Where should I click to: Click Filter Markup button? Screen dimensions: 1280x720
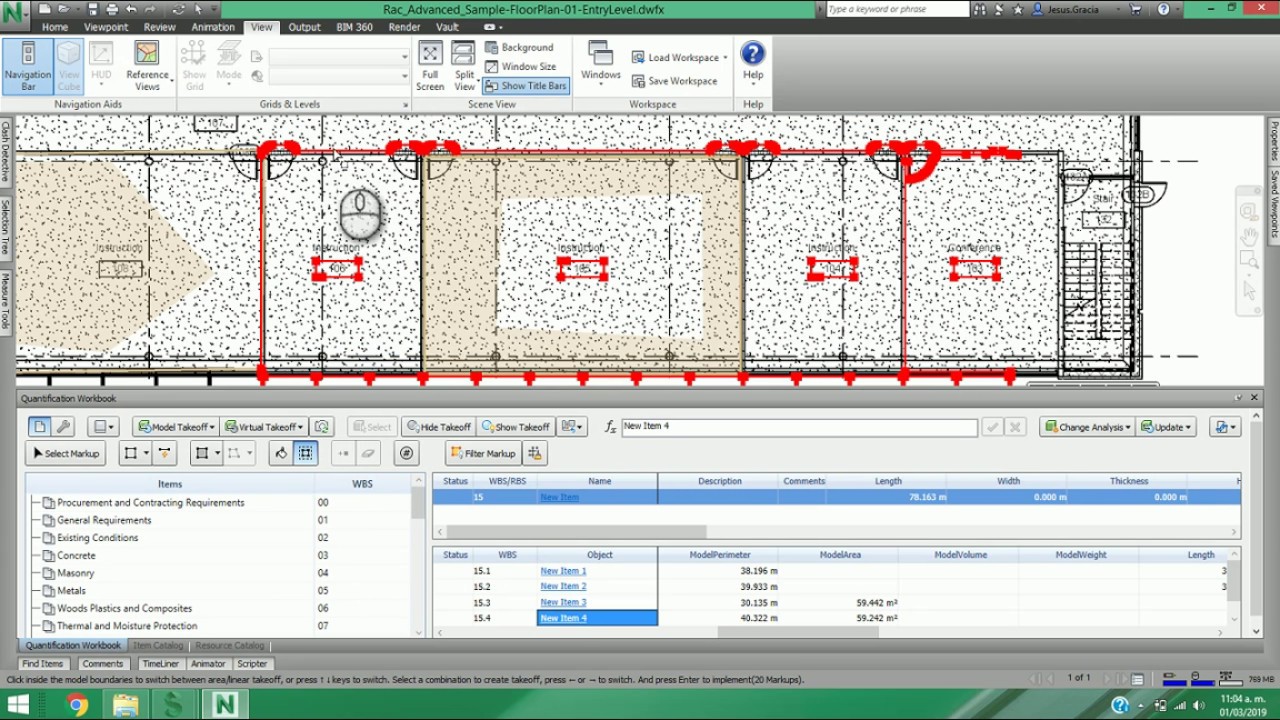click(x=483, y=453)
